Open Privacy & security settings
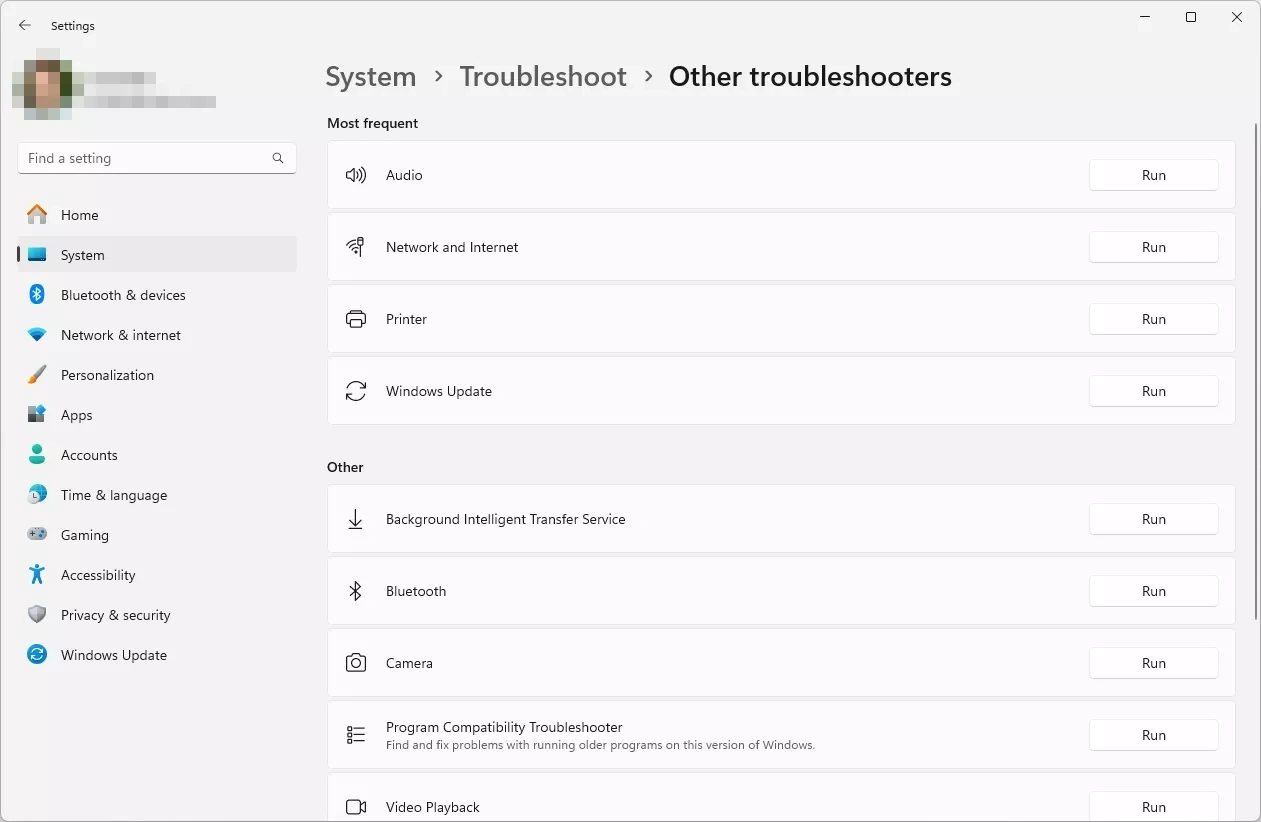Viewport: 1261px width, 822px height. [157, 615]
